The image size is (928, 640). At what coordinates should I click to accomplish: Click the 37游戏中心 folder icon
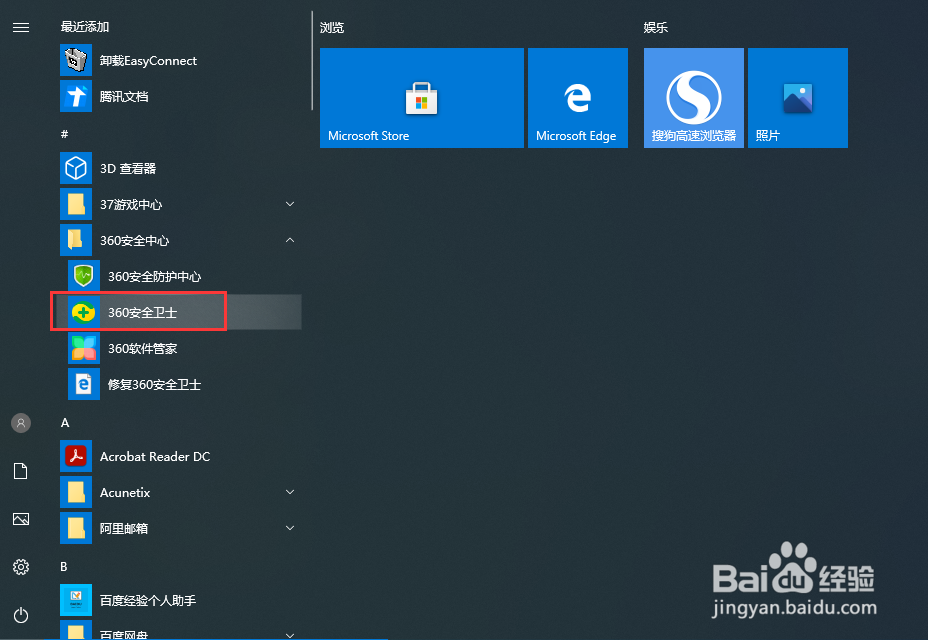(x=76, y=204)
